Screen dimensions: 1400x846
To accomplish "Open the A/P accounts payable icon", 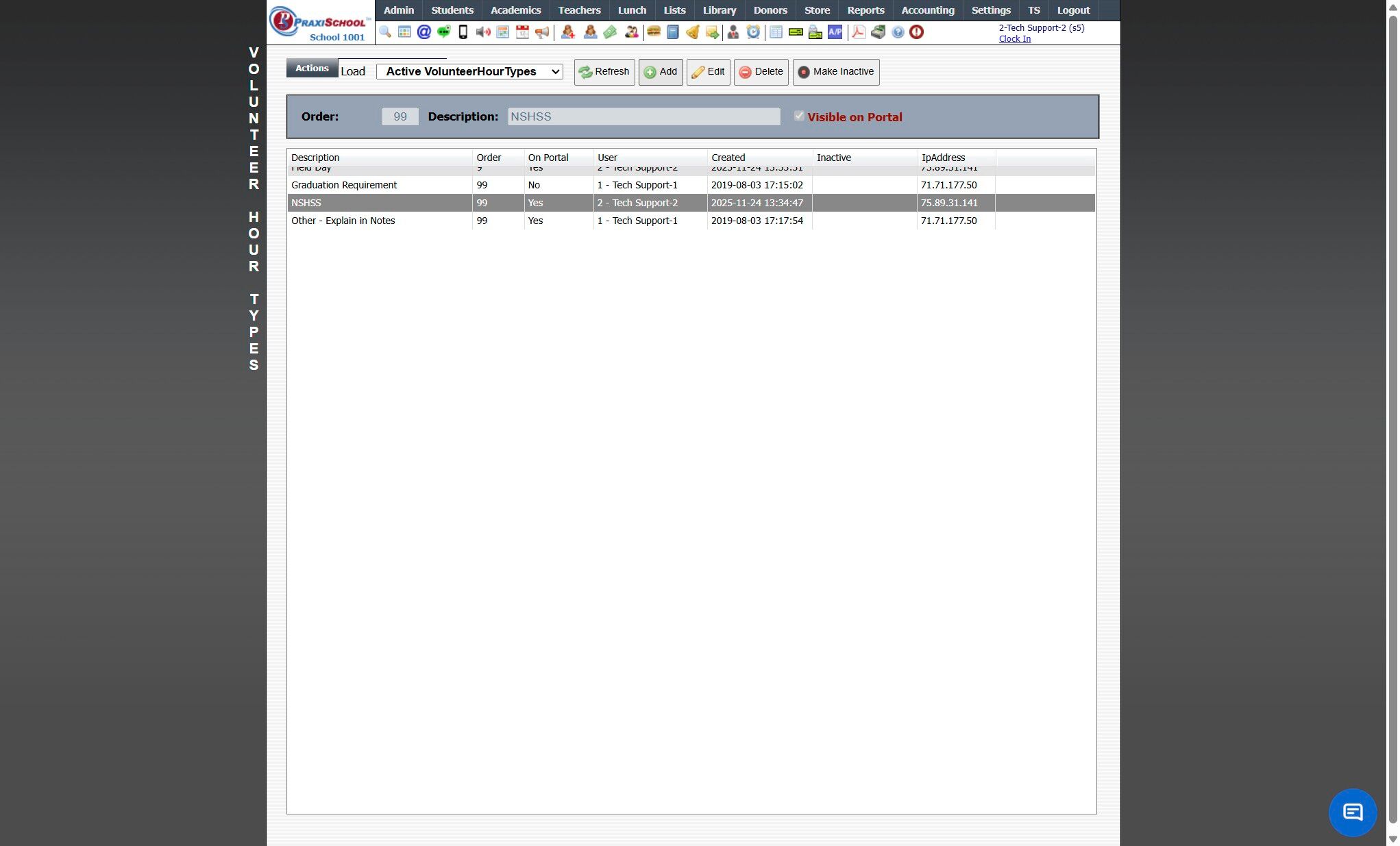I will point(835,32).
